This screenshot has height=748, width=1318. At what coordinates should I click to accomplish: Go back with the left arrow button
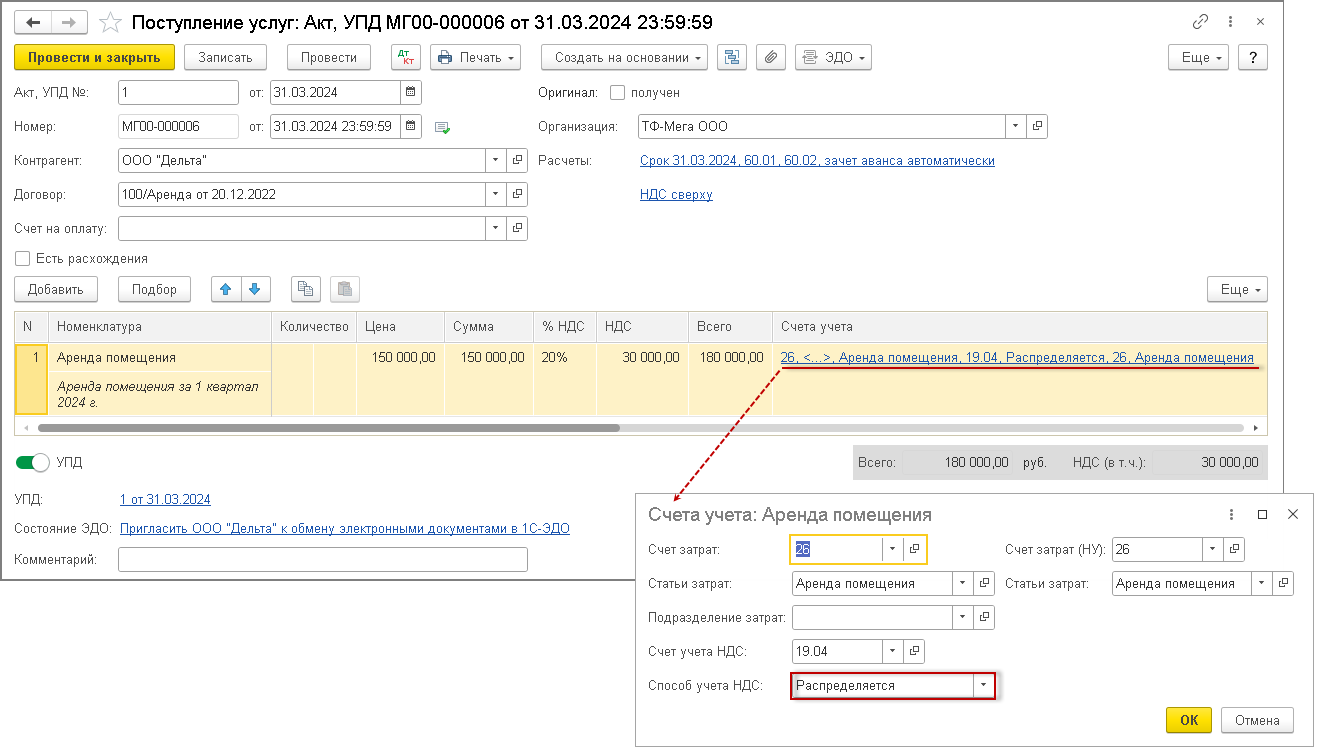34,22
